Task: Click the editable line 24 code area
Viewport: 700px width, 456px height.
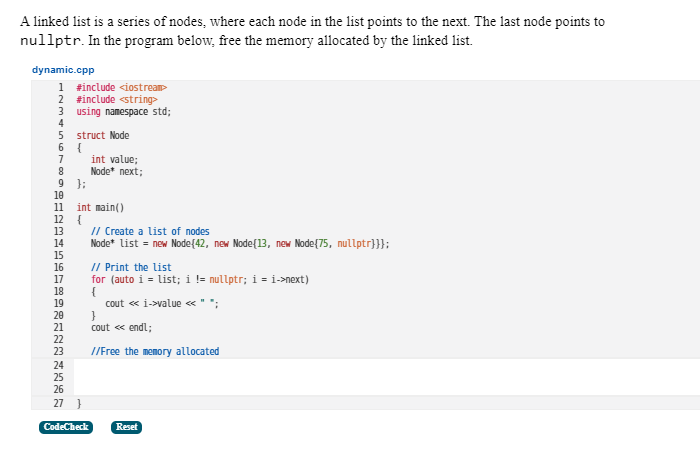Action: coord(387,365)
